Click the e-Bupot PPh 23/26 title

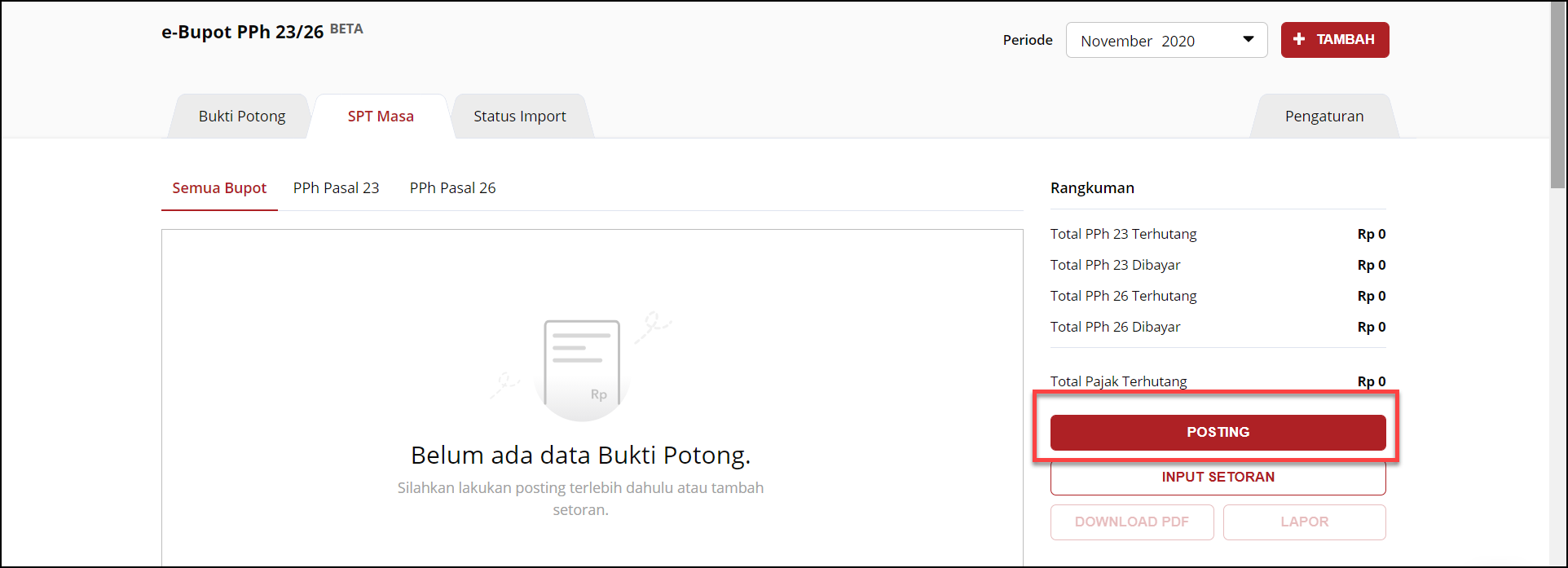click(242, 32)
